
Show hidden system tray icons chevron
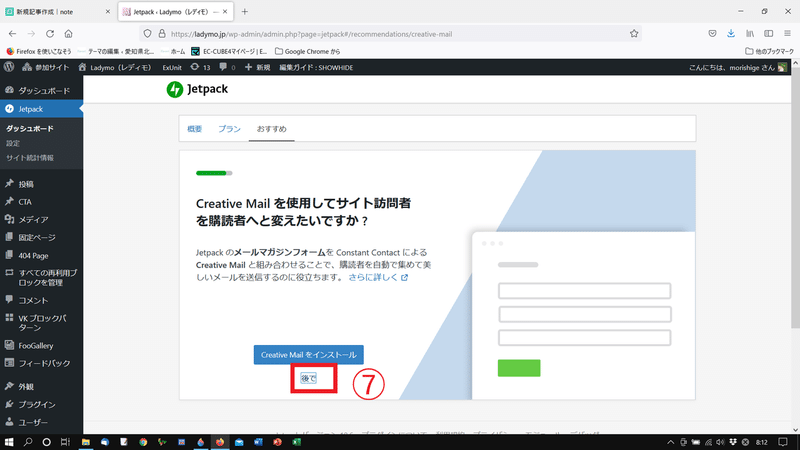(670, 442)
